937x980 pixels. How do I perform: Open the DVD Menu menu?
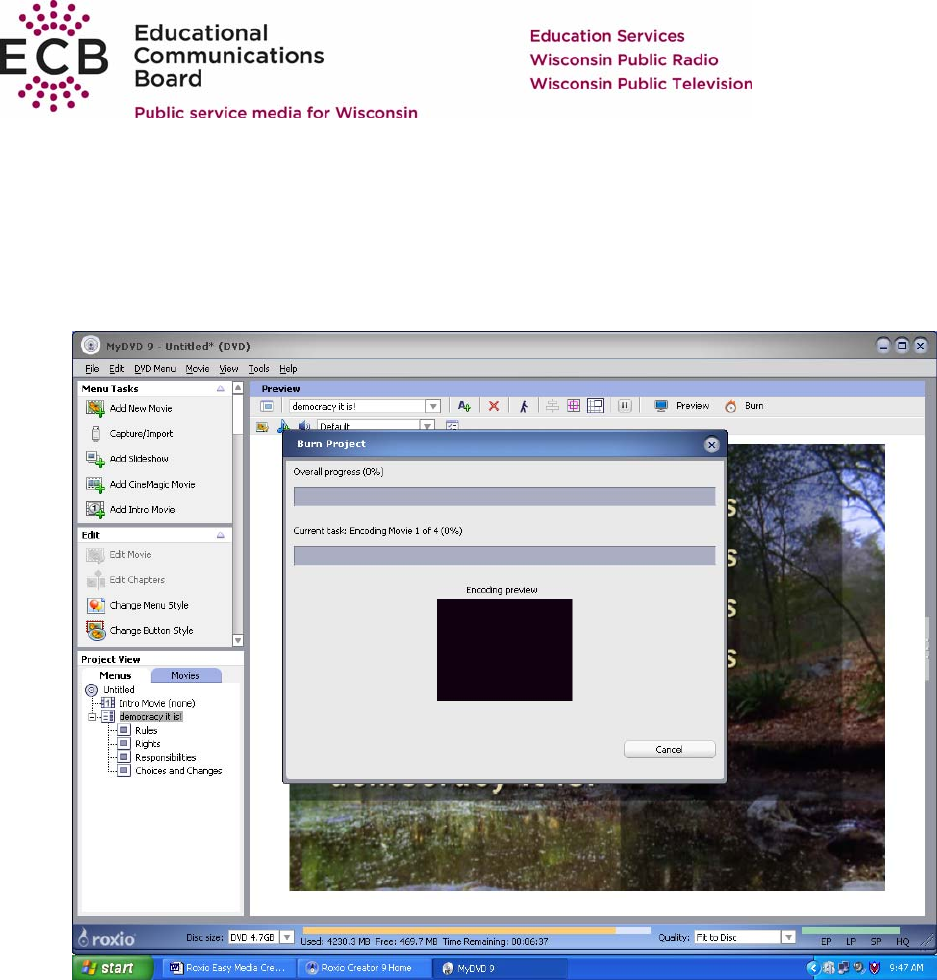[x=155, y=369]
